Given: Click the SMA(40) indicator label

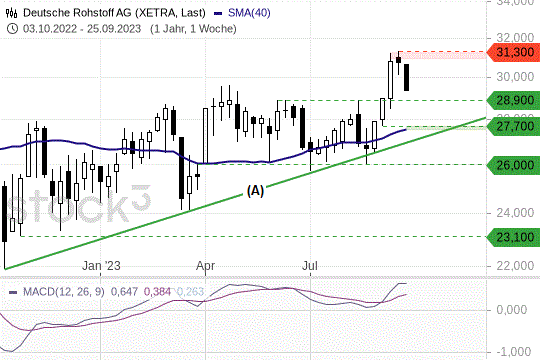Looking at the screenshot, I should coord(249,13).
